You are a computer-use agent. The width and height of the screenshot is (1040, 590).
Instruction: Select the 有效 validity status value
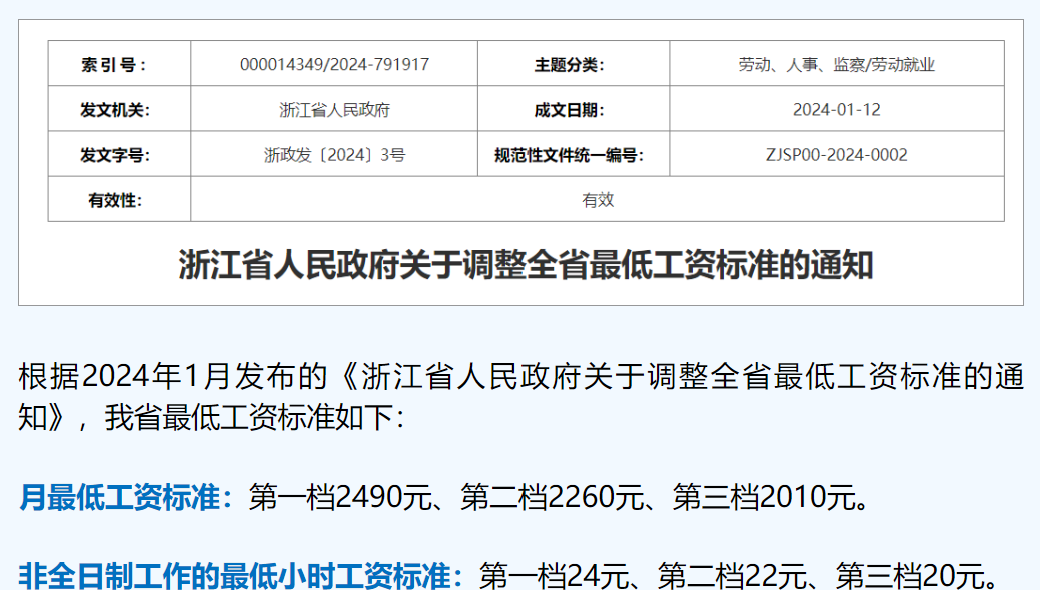point(598,200)
